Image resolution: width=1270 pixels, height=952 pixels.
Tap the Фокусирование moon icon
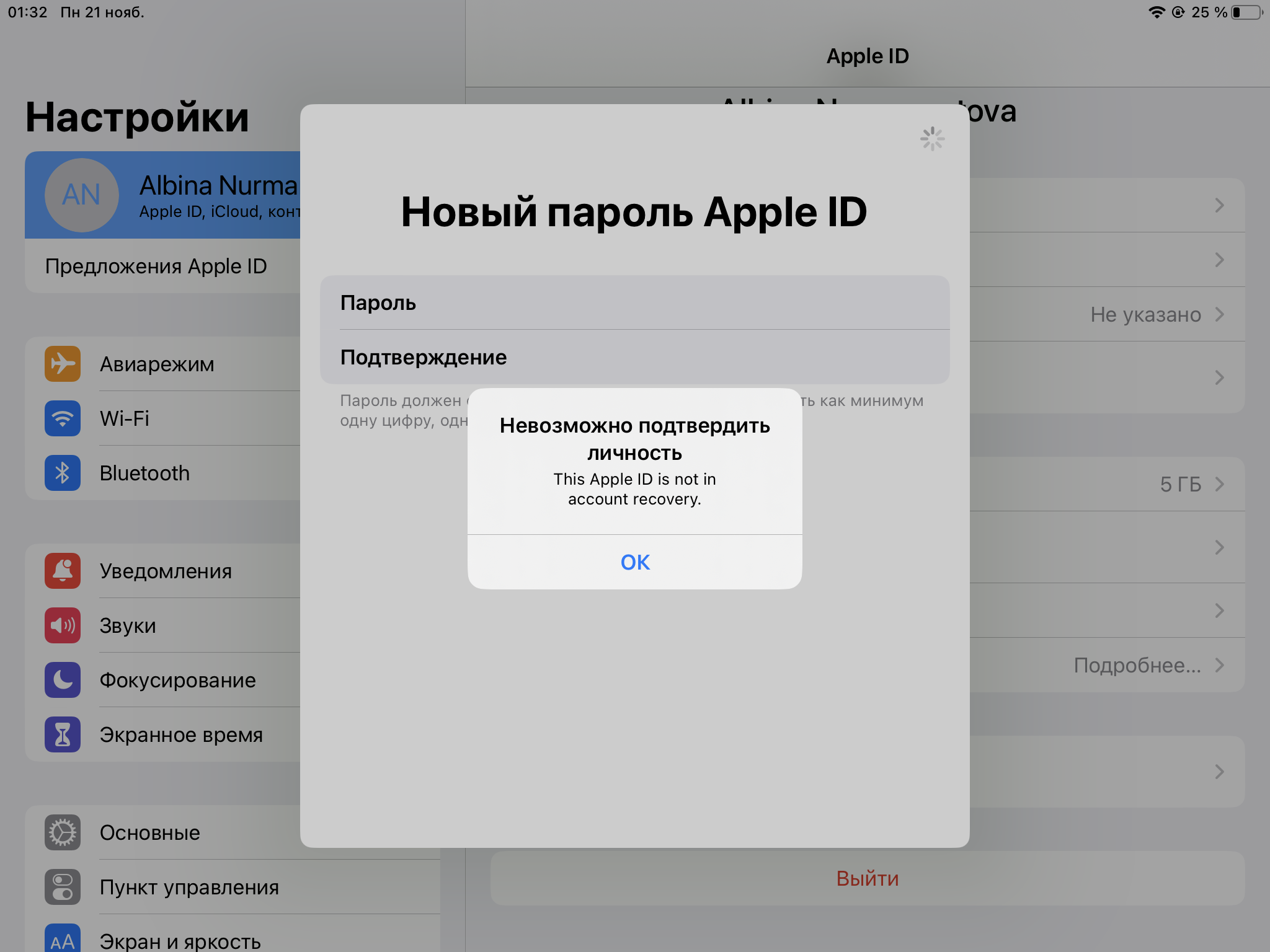pyautogui.click(x=63, y=680)
